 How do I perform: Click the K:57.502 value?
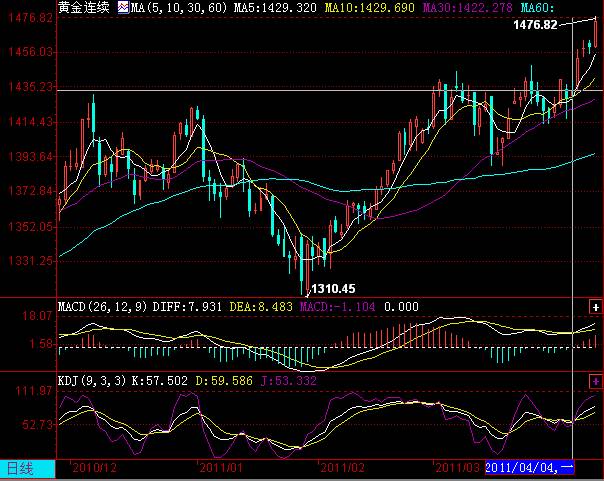[159, 381]
